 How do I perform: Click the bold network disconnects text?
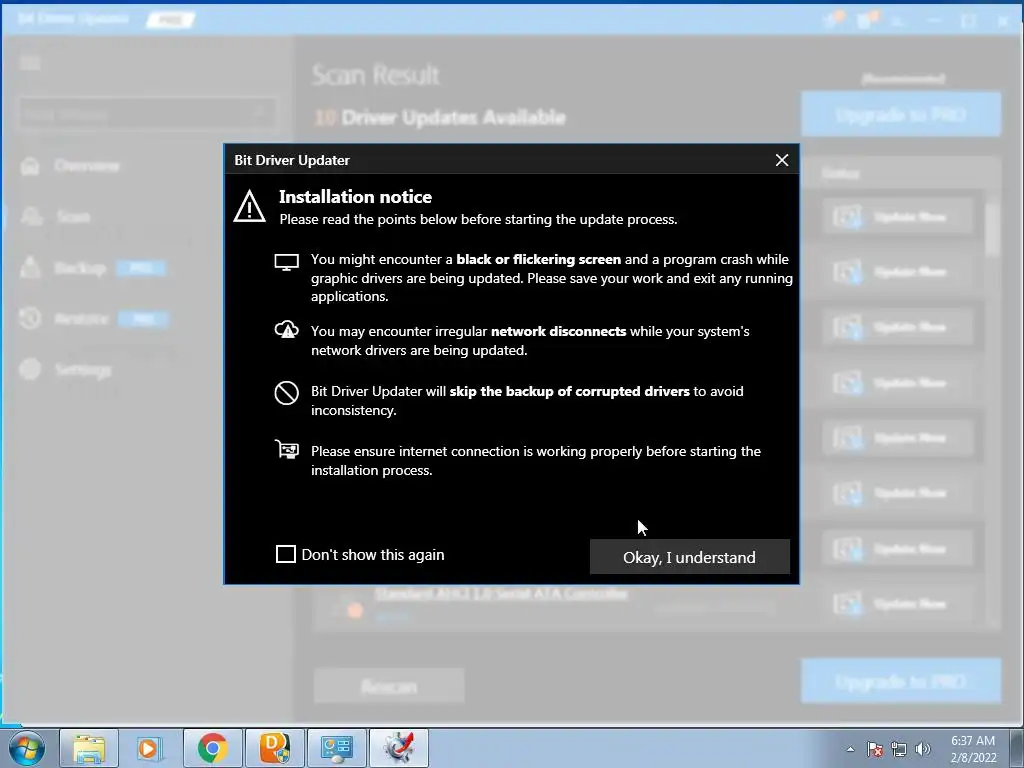pyautogui.click(x=558, y=331)
